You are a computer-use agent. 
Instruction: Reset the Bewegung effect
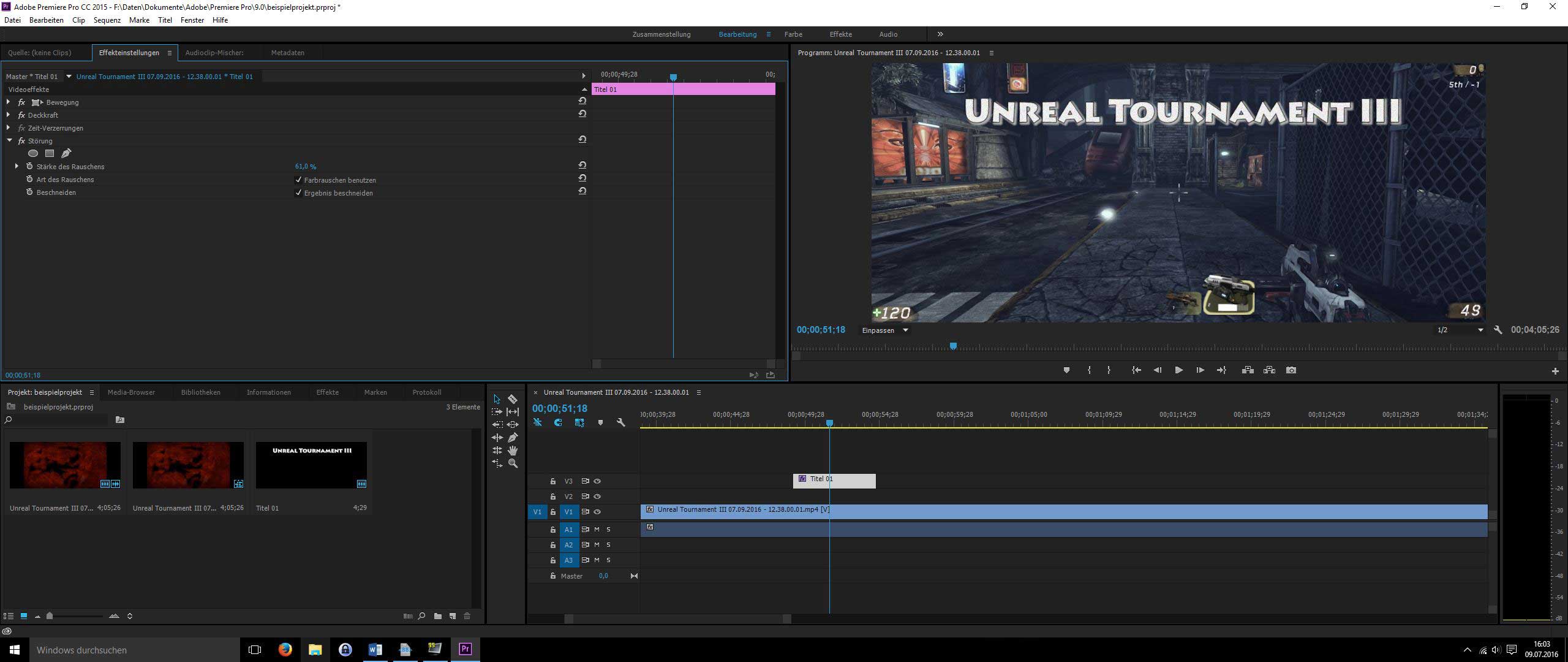tap(582, 101)
